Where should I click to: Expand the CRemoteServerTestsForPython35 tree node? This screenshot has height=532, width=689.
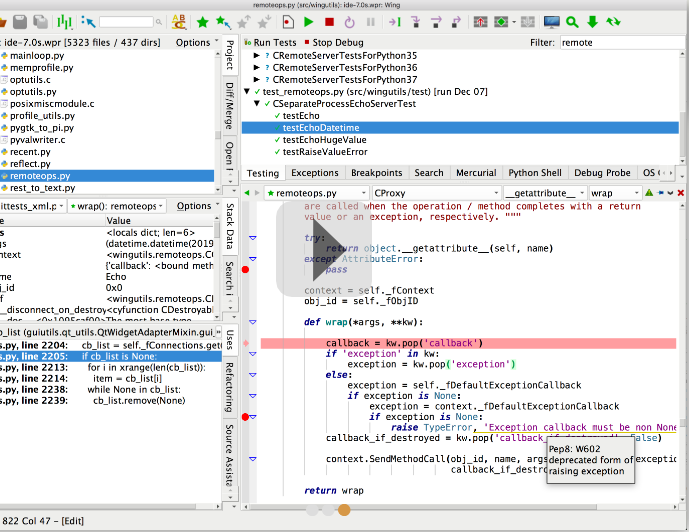[257, 56]
